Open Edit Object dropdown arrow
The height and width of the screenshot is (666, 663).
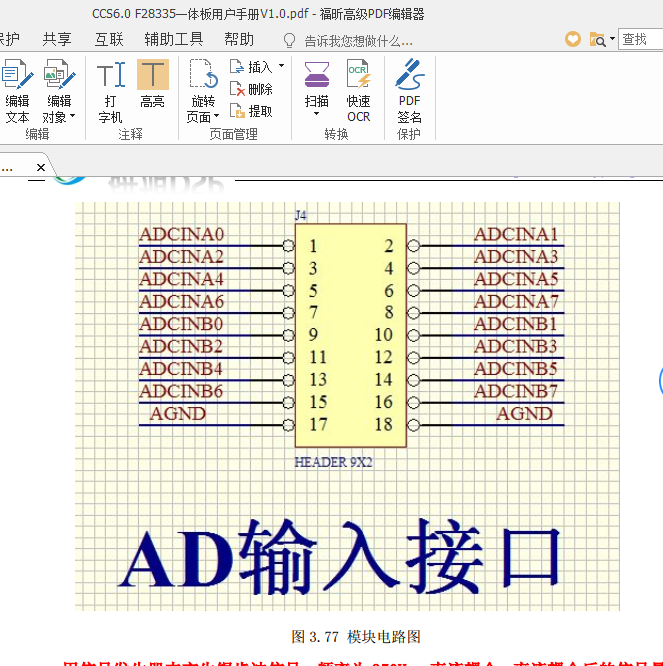pyautogui.click(x=73, y=116)
